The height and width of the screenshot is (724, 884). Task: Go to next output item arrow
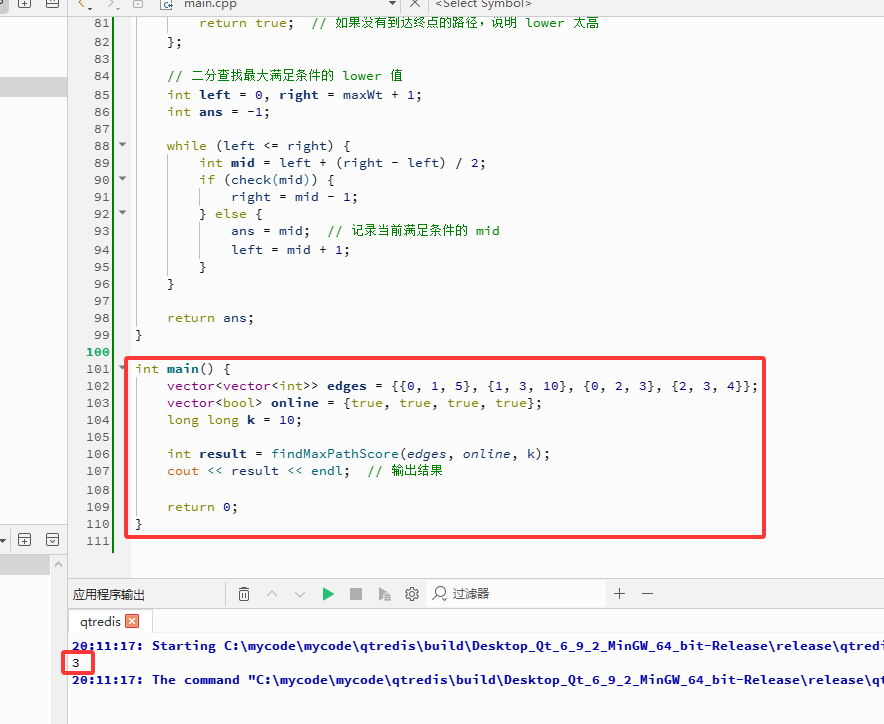[300, 594]
